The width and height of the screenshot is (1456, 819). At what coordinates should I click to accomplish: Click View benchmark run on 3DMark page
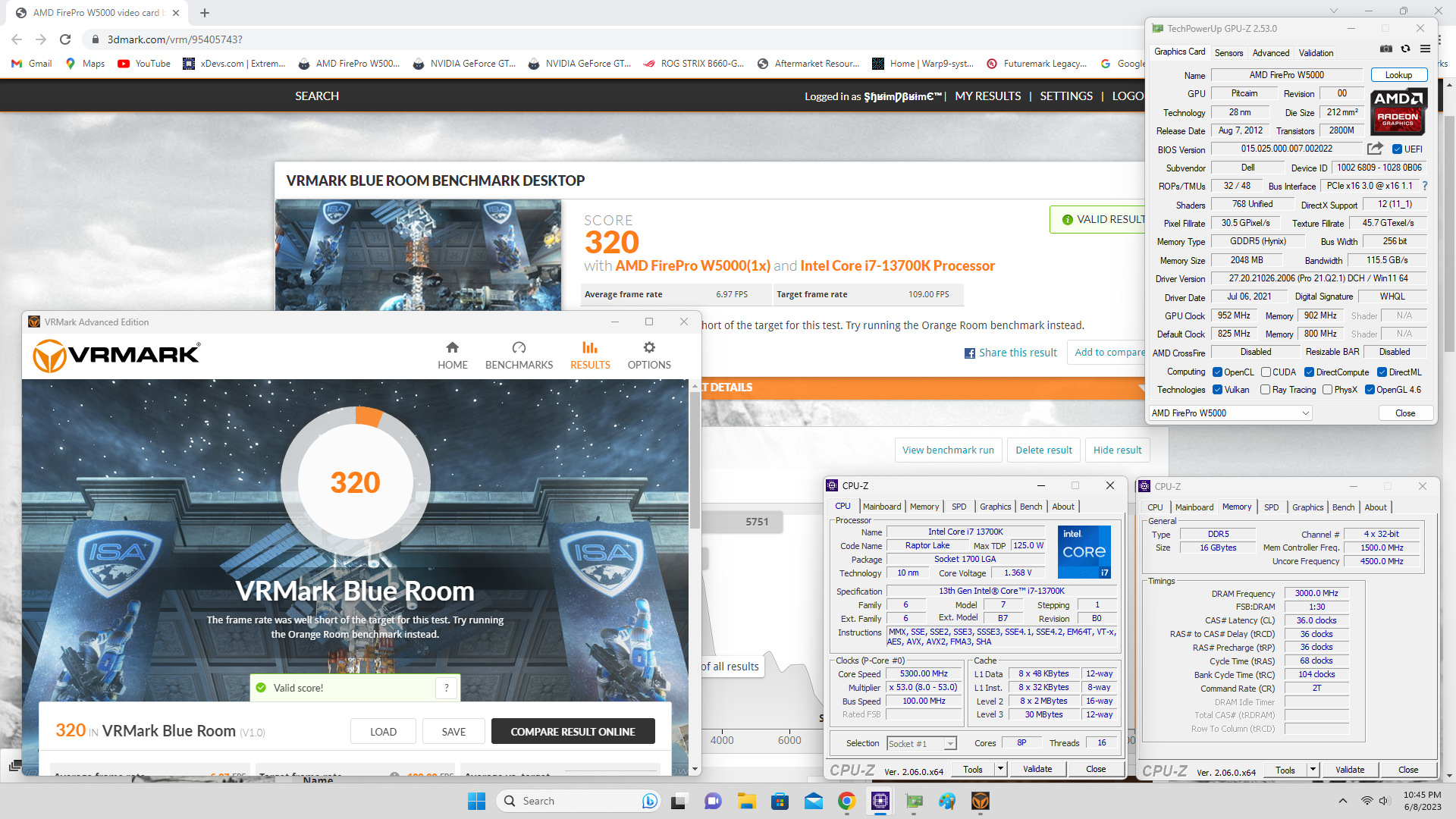(948, 450)
